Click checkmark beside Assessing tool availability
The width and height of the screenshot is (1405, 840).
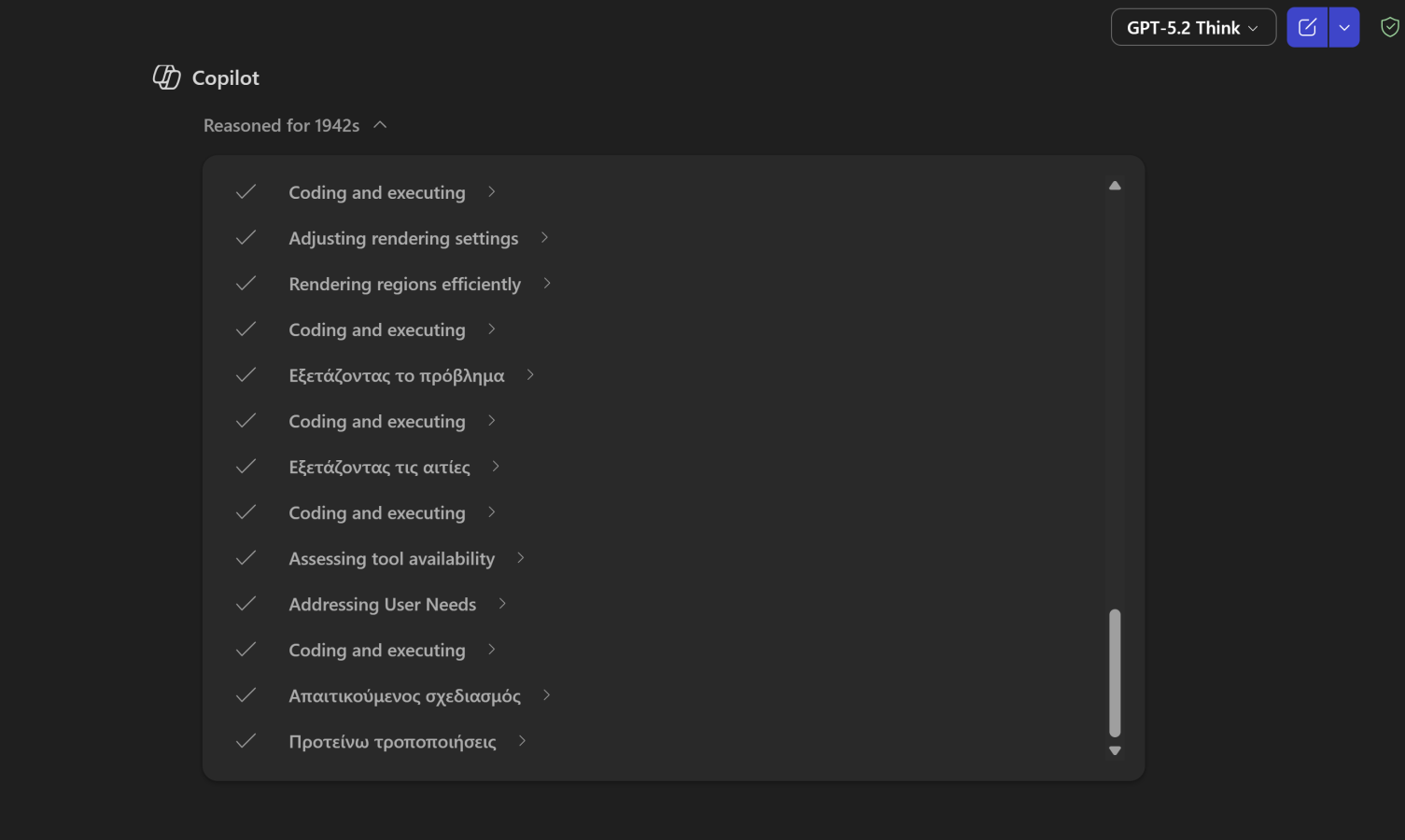[246, 558]
